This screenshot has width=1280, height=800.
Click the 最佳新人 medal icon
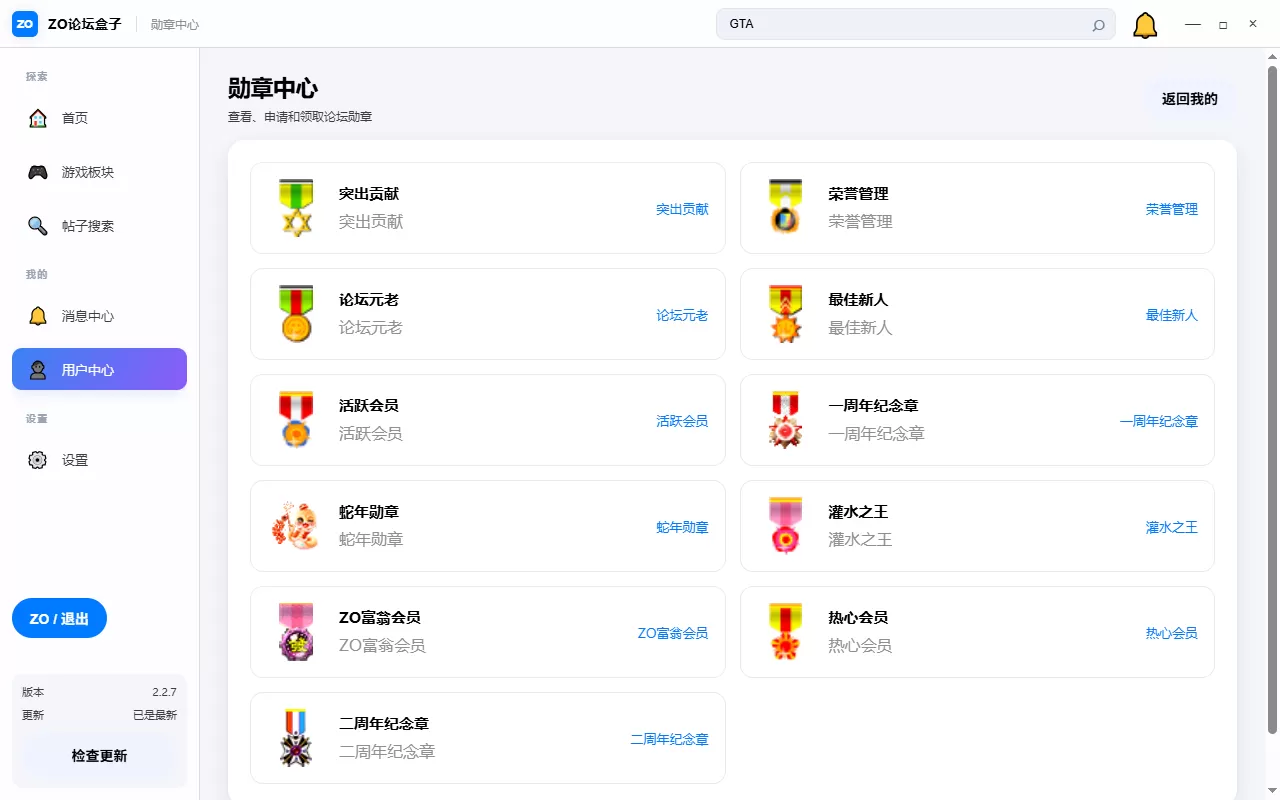coord(786,314)
